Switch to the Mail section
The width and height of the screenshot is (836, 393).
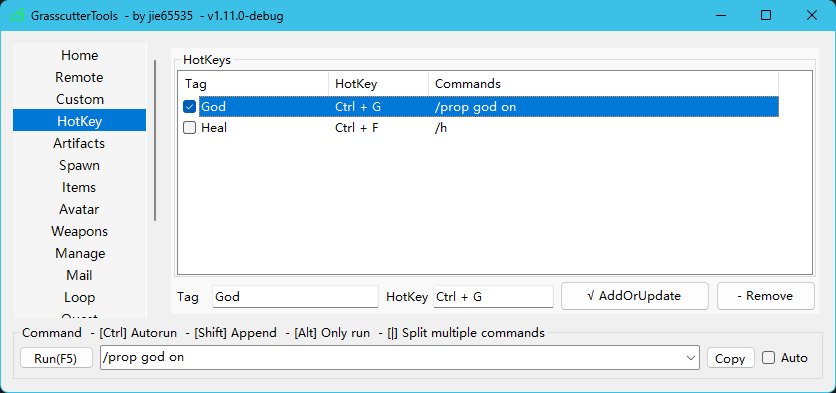click(x=79, y=275)
